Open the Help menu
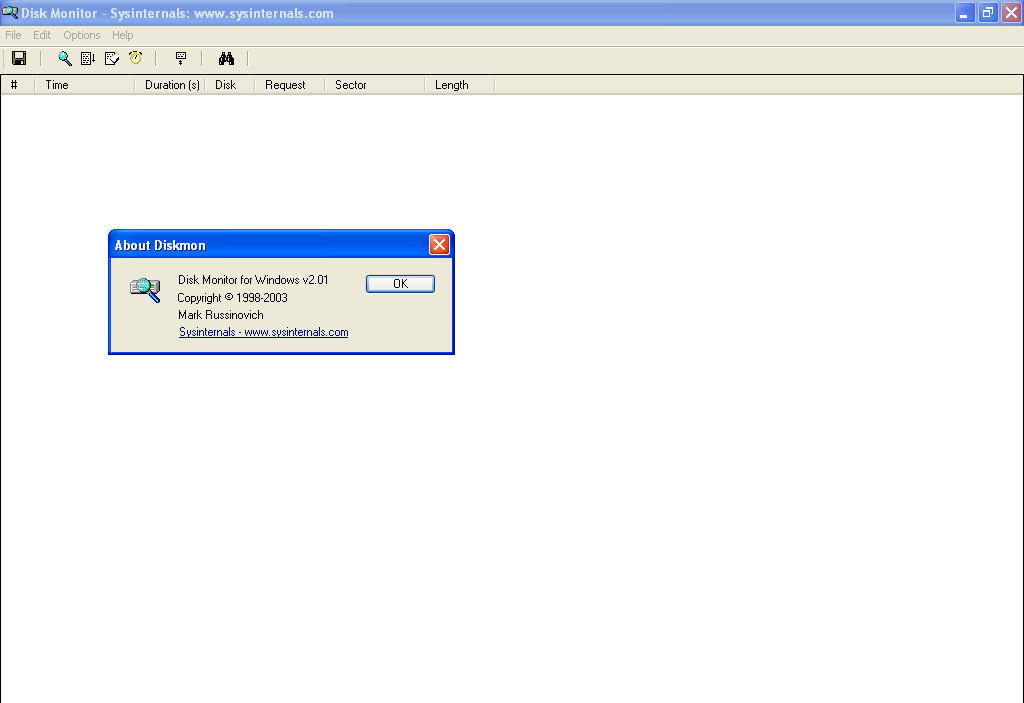 (122, 35)
